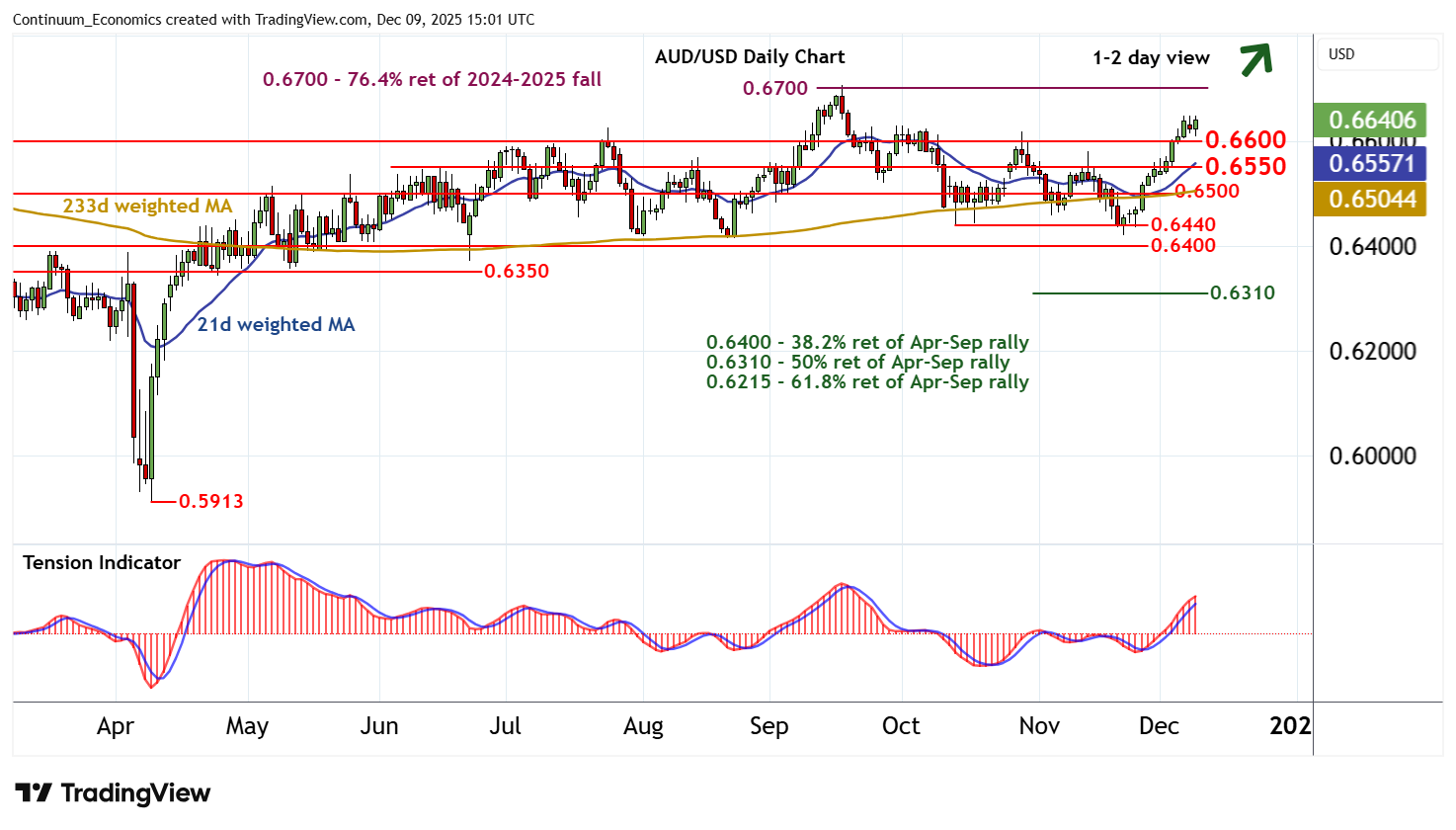
Task: Click the 1-2 day view label
Action: point(1151,58)
